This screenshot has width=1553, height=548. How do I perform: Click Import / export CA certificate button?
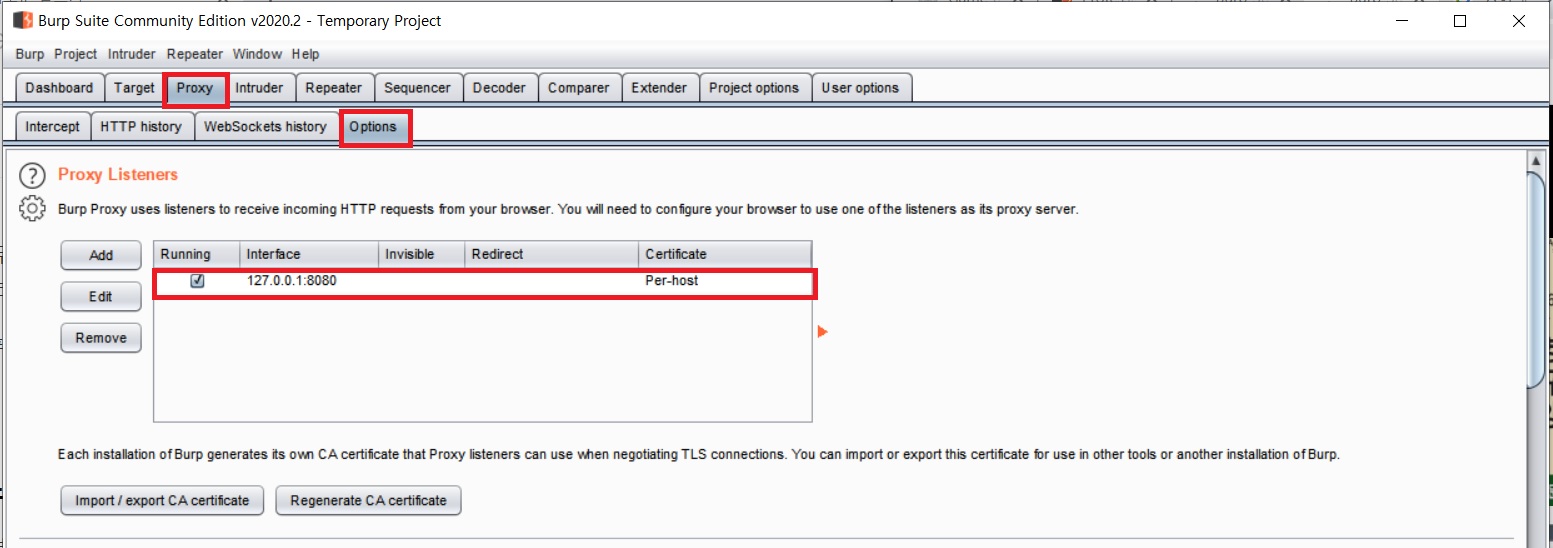162,500
